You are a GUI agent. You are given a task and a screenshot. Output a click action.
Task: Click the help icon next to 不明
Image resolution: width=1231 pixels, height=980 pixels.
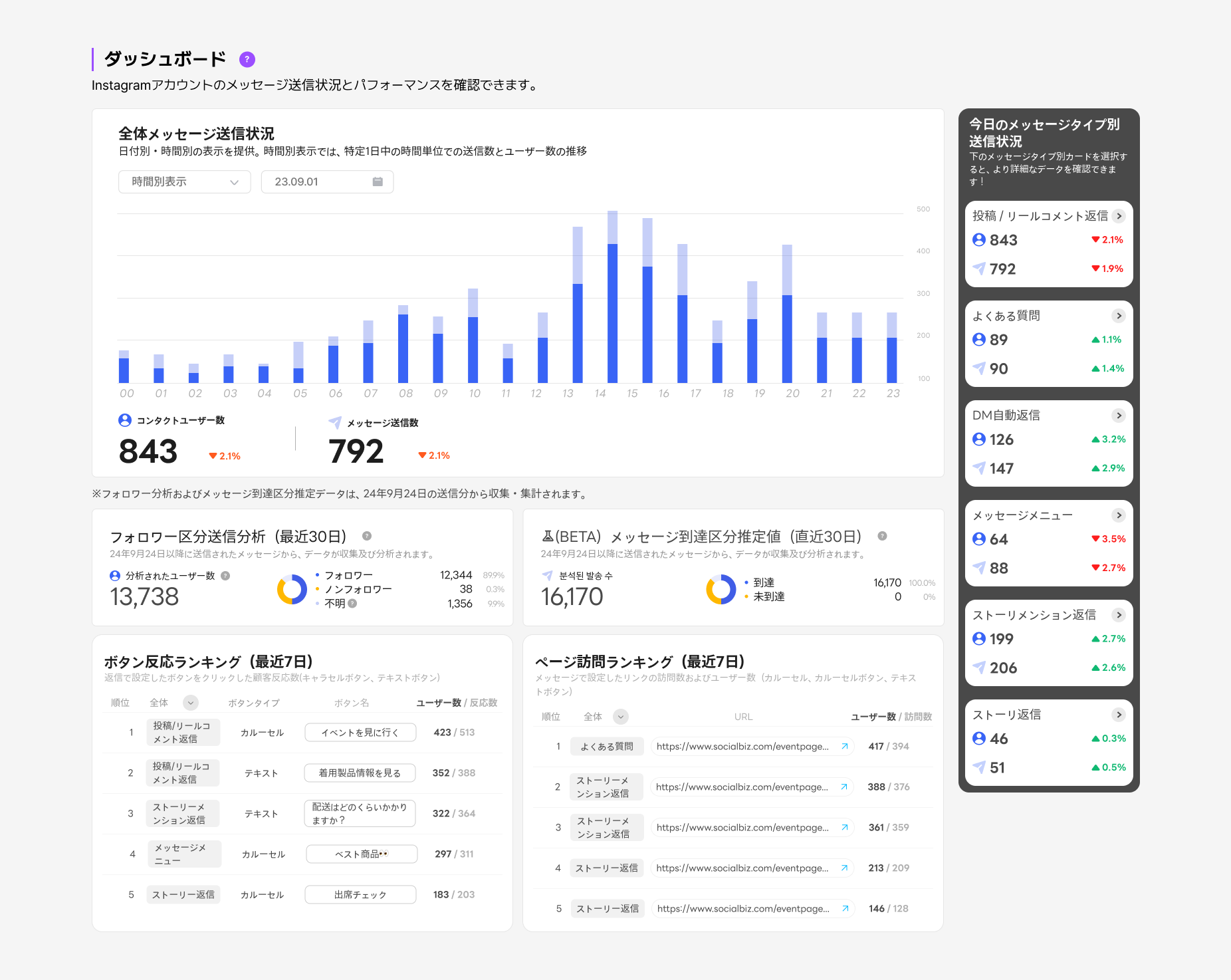click(x=352, y=604)
